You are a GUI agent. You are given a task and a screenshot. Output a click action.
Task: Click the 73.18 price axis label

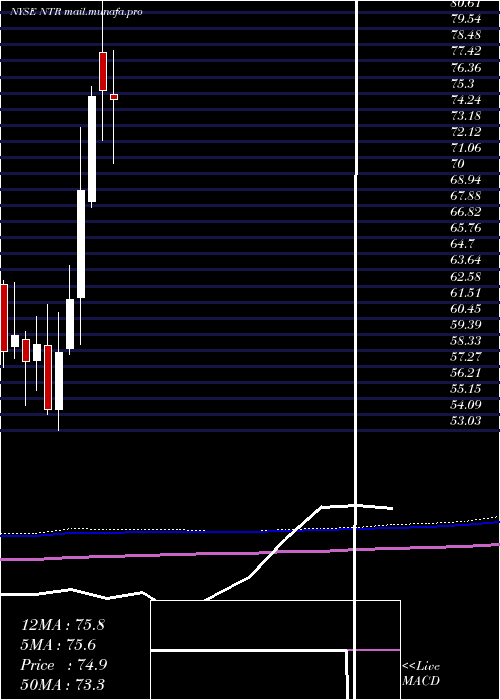467,116
